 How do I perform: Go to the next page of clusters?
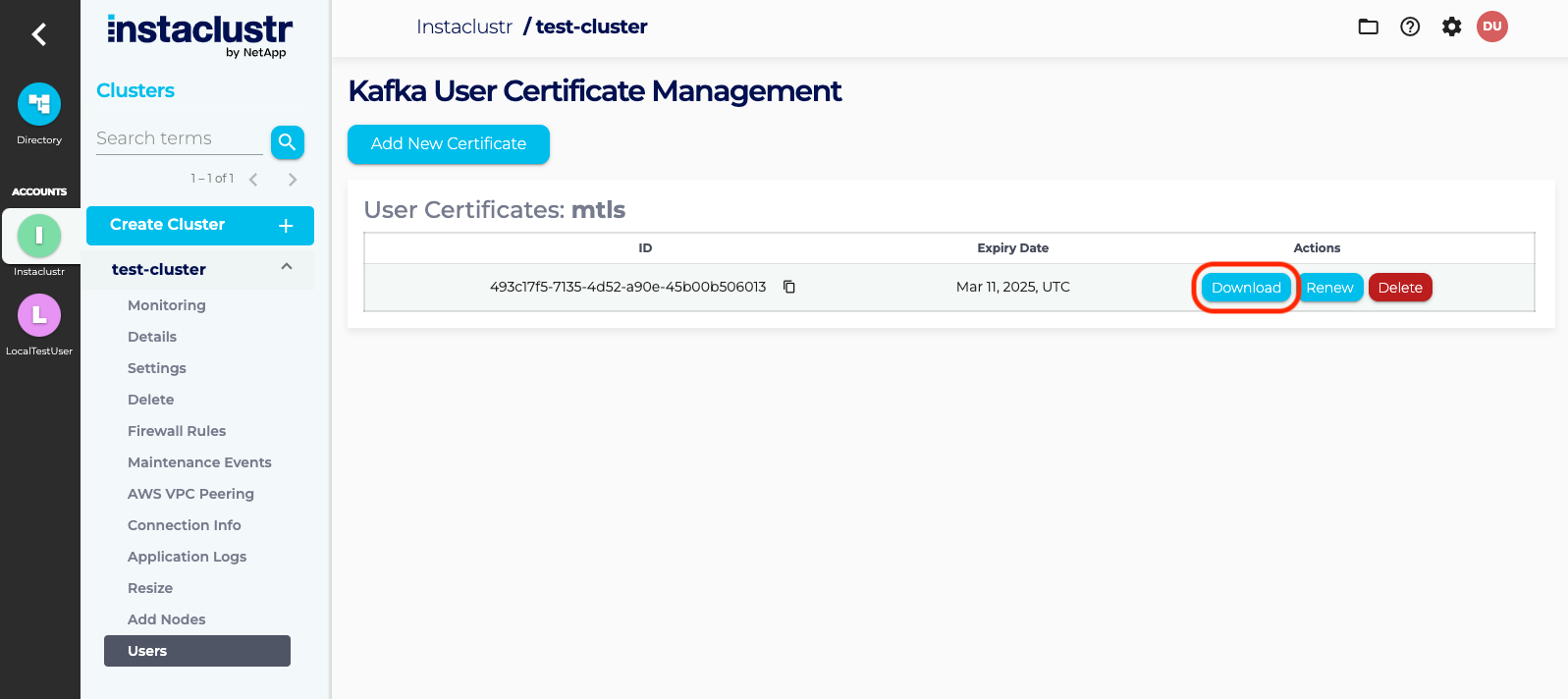[x=292, y=179]
